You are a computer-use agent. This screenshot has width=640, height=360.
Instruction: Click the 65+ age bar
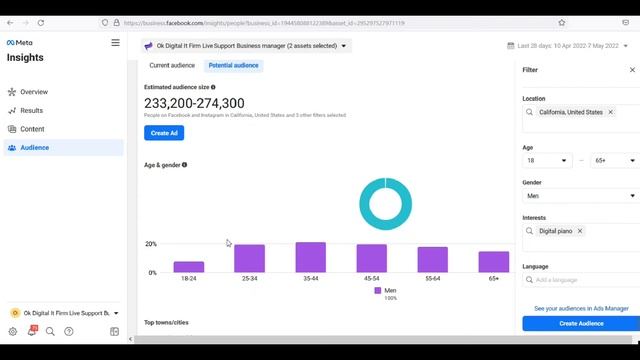tap(493, 262)
